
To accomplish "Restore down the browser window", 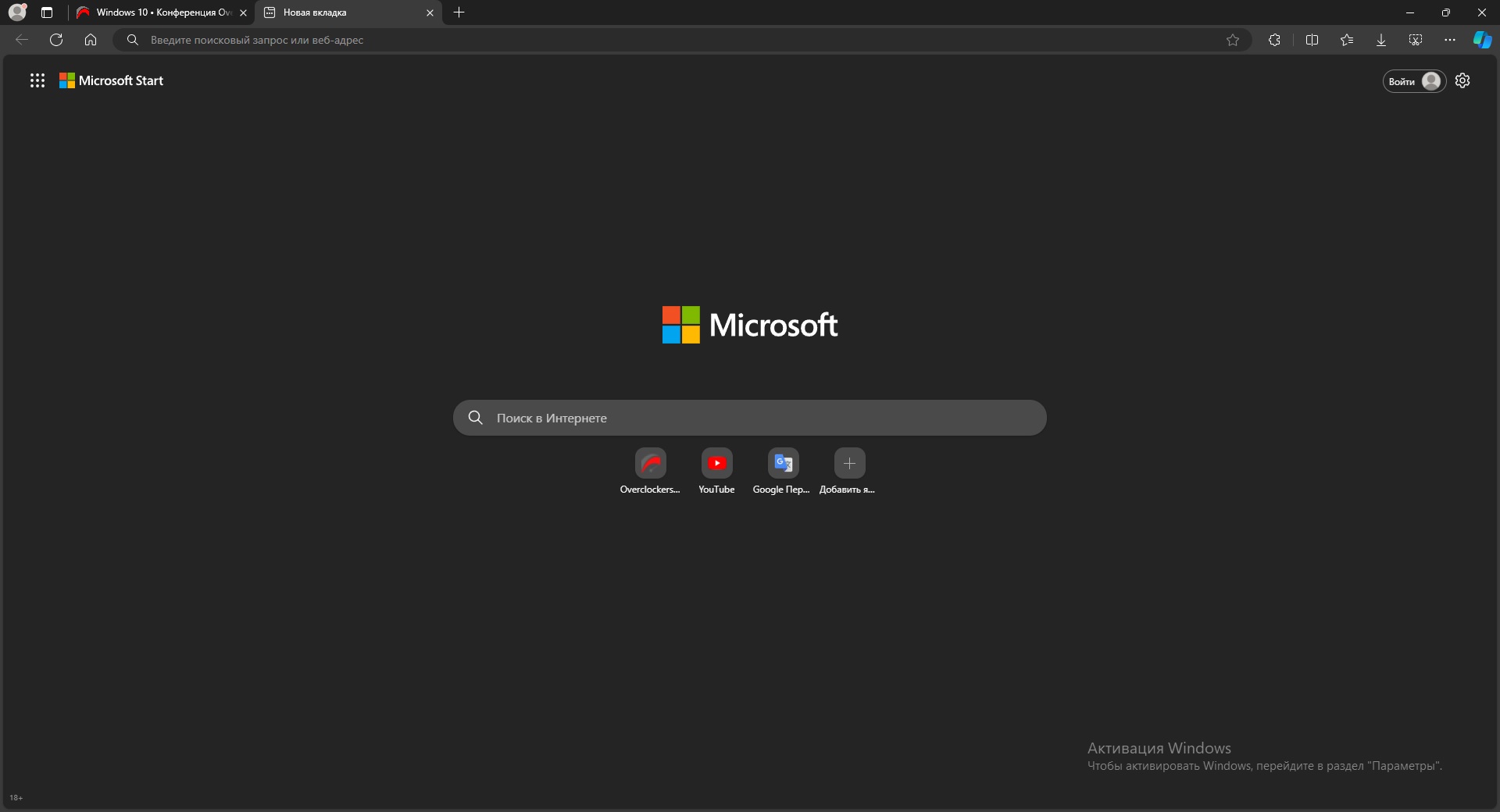I will [1446, 12].
